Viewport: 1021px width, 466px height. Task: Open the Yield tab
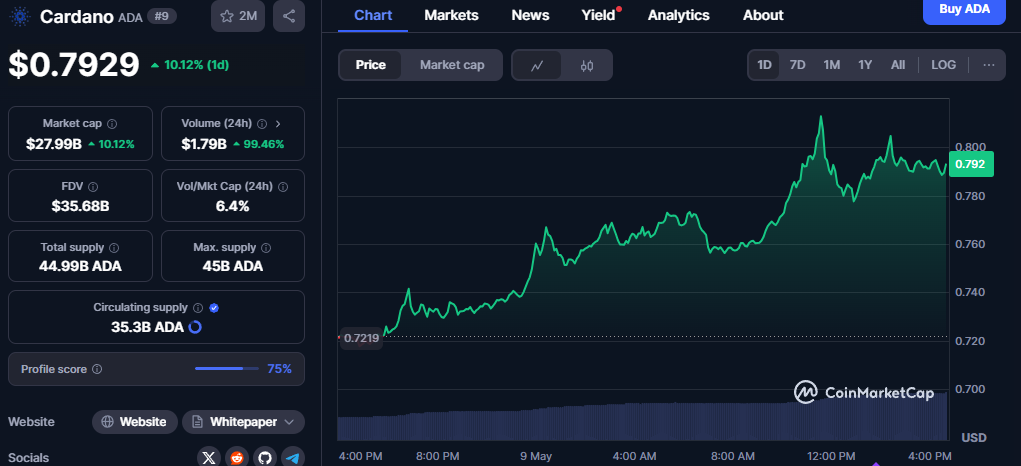[x=598, y=15]
